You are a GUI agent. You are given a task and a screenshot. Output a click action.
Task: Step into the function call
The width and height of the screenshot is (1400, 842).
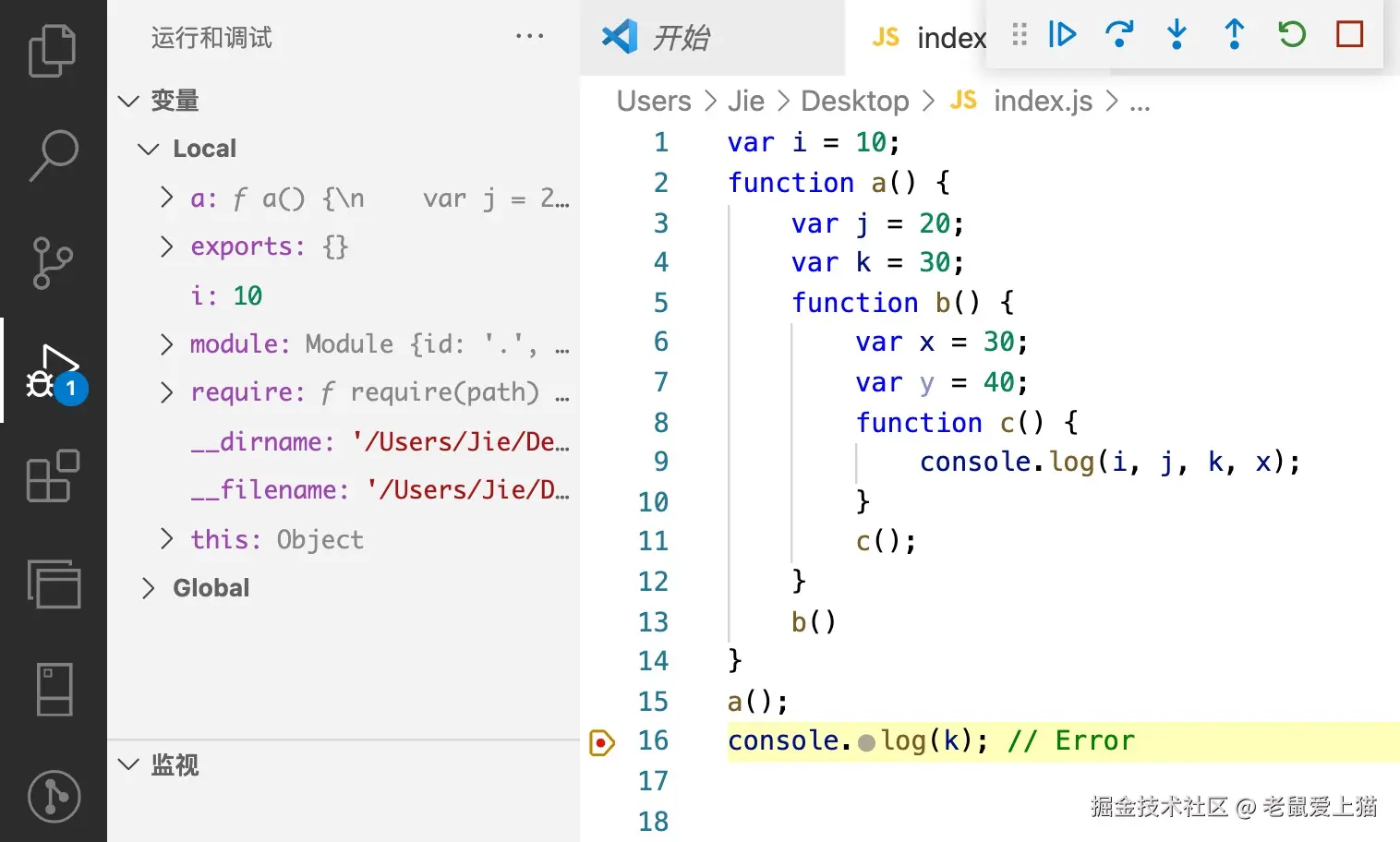coord(1177,34)
